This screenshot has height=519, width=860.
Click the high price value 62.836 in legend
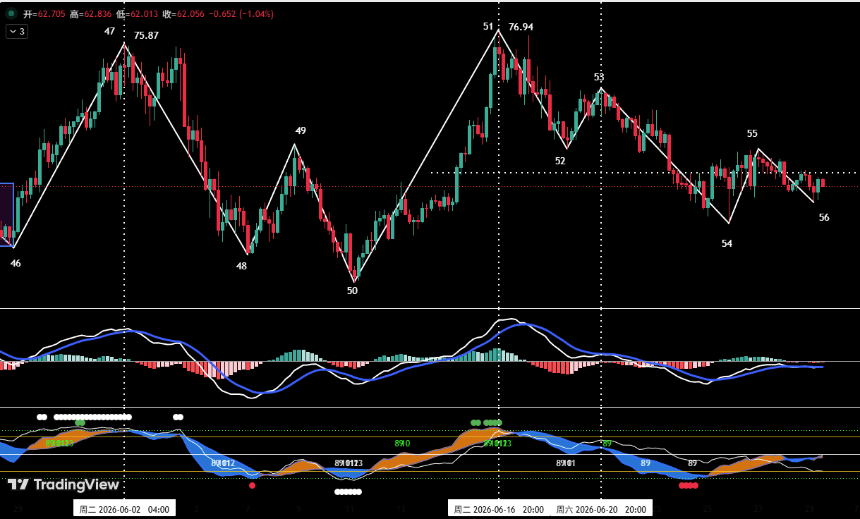(97, 14)
